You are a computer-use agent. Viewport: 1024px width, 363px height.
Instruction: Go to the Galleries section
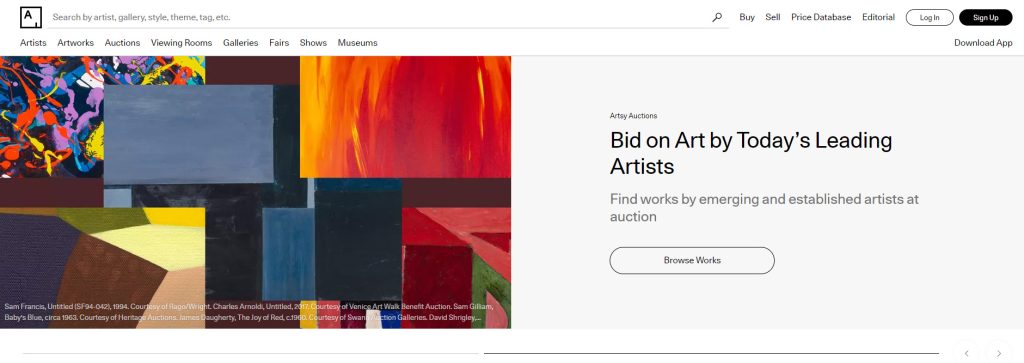[240, 43]
